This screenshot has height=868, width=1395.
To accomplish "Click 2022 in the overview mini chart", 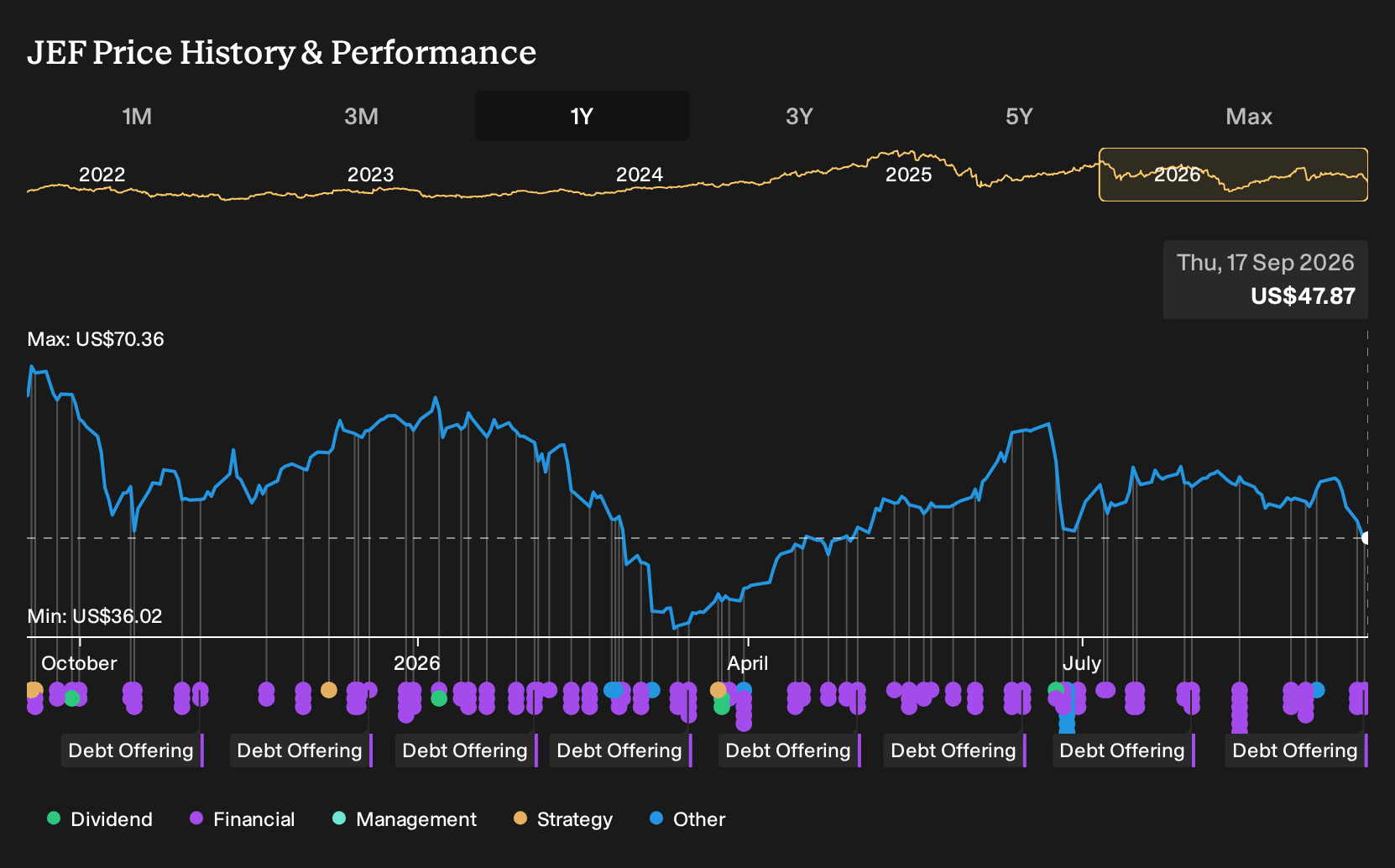I will click(x=102, y=175).
